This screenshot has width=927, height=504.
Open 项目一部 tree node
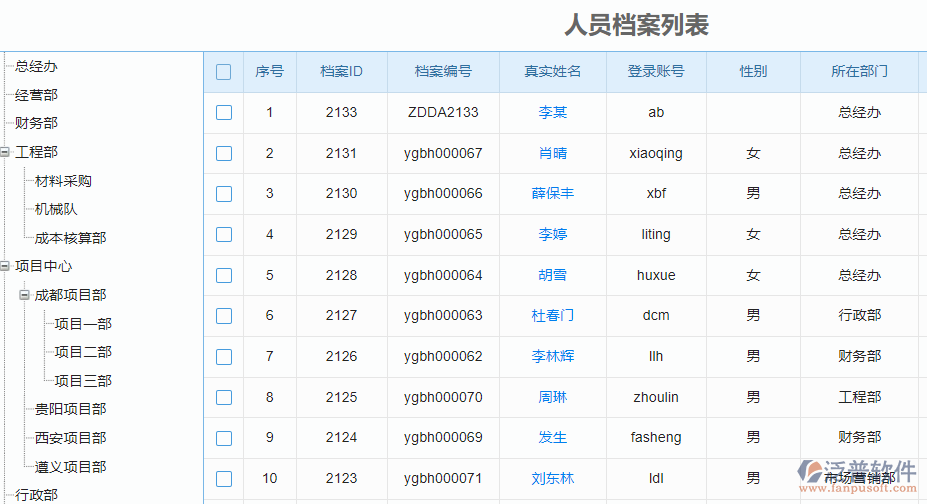(83, 324)
